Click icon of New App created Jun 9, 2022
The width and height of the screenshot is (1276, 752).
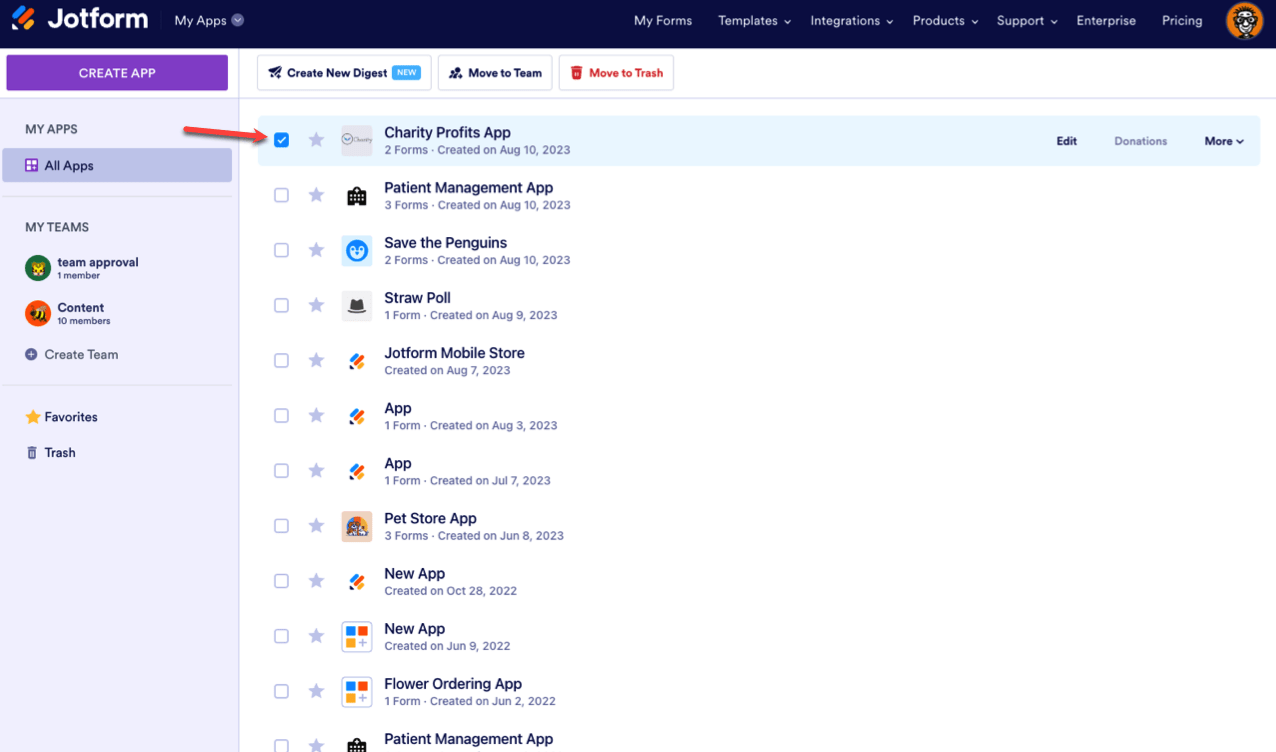coord(357,637)
